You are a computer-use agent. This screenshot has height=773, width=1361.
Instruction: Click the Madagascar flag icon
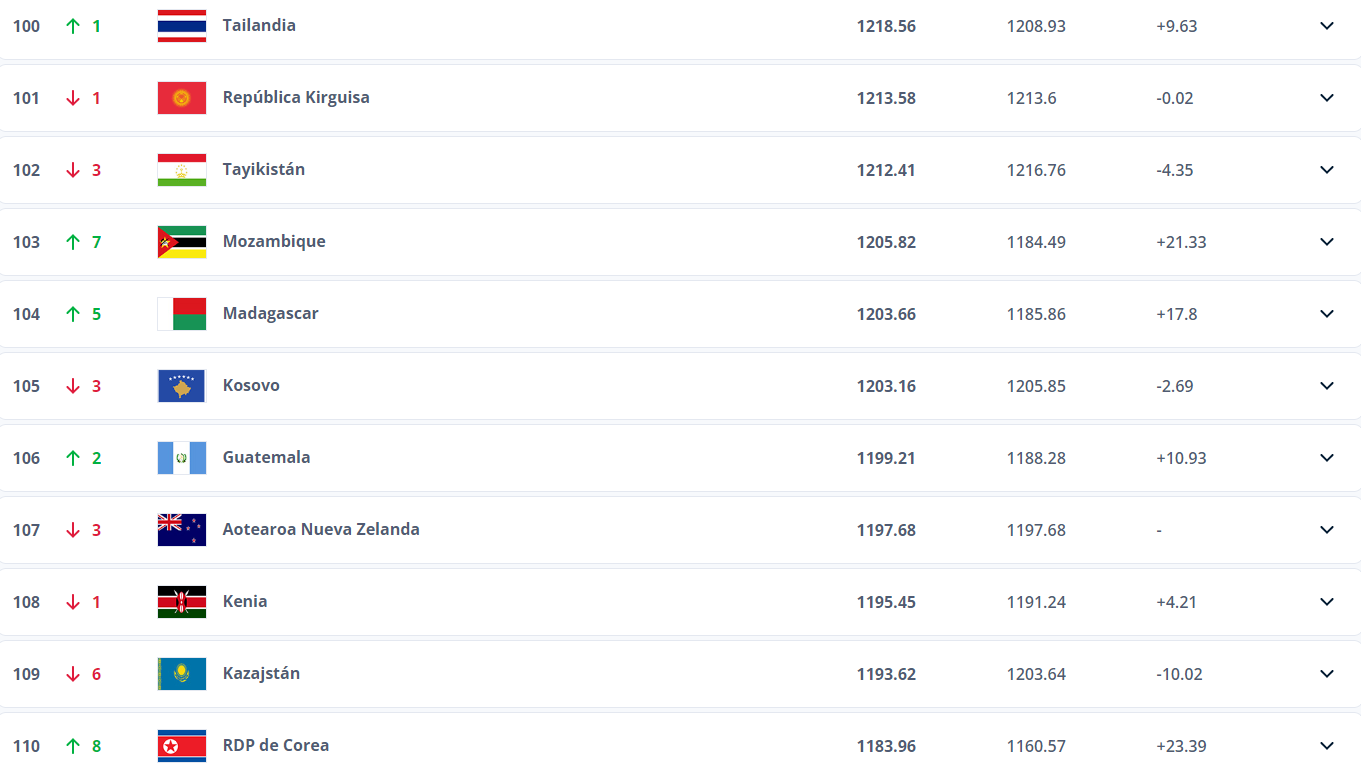point(182,314)
